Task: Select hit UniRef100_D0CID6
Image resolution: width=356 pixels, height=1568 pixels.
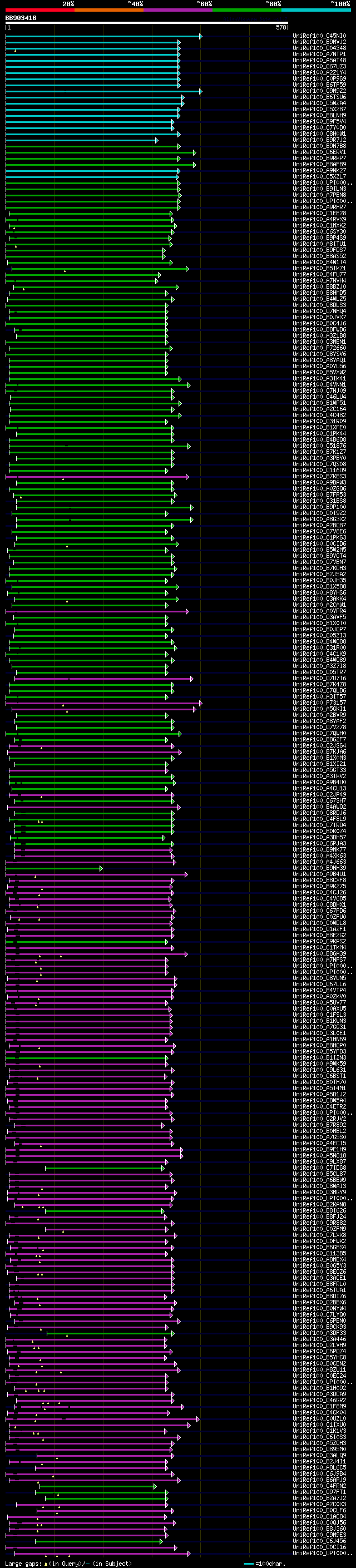Action: pyautogui.click(x=319, y=543)
